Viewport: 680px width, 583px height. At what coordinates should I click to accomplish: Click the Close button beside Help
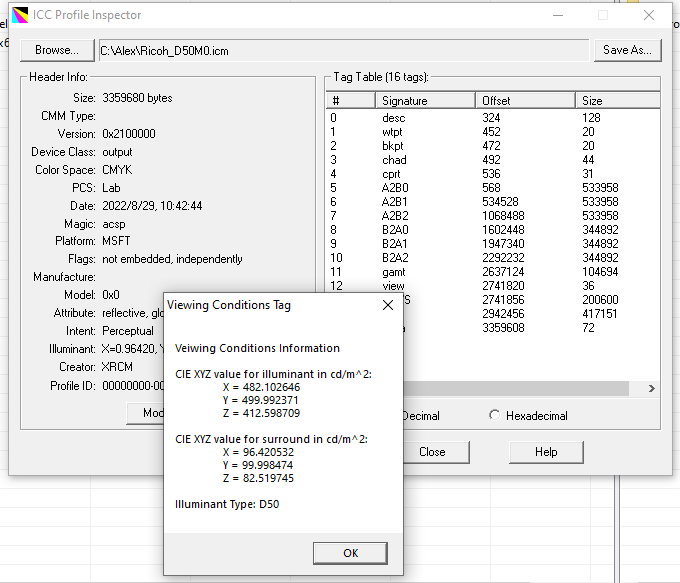432,452
